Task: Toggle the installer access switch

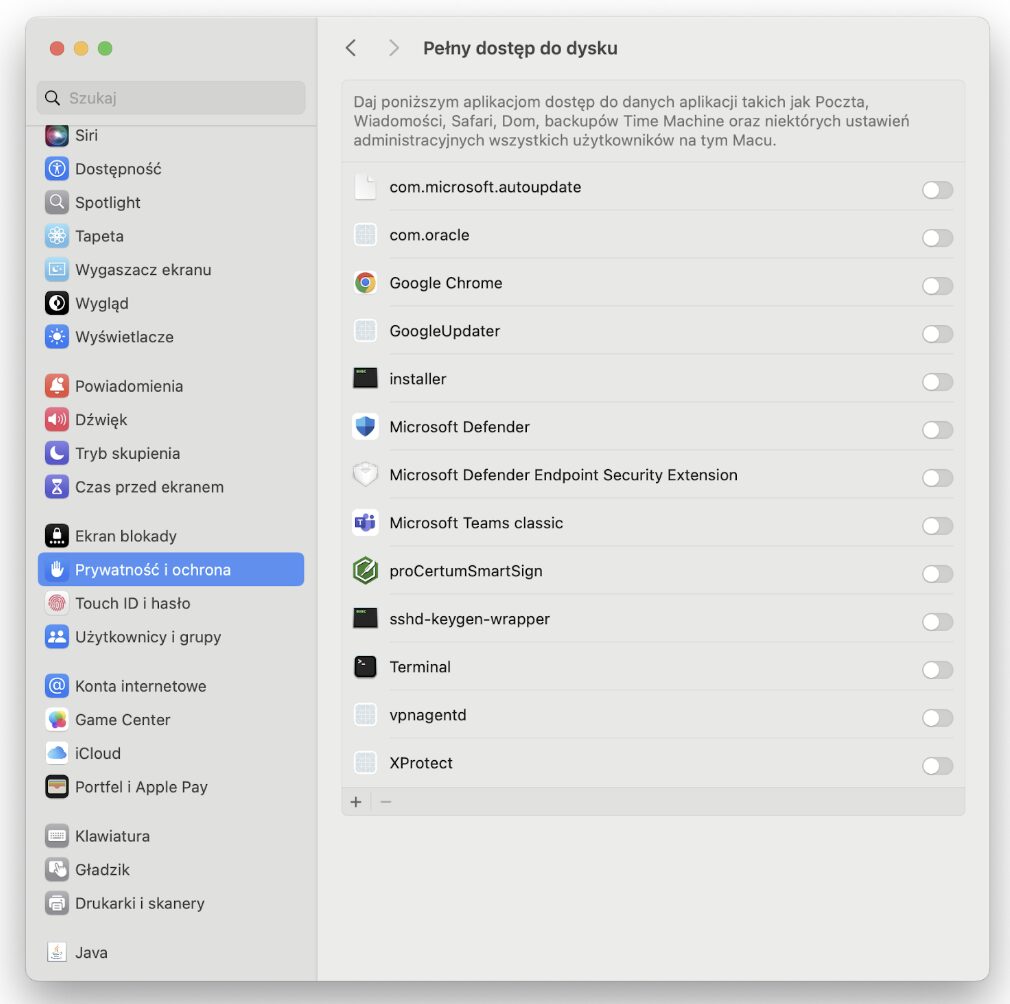Action: point(937,382)
